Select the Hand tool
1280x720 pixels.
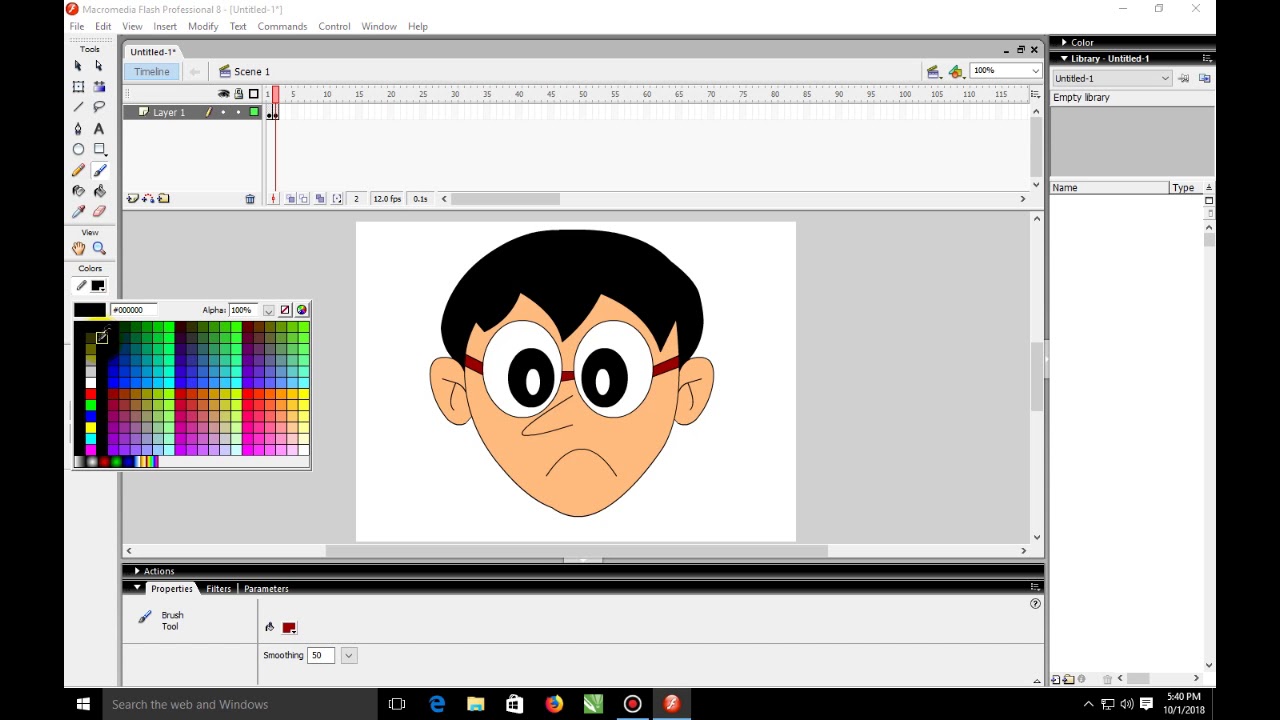78,248
